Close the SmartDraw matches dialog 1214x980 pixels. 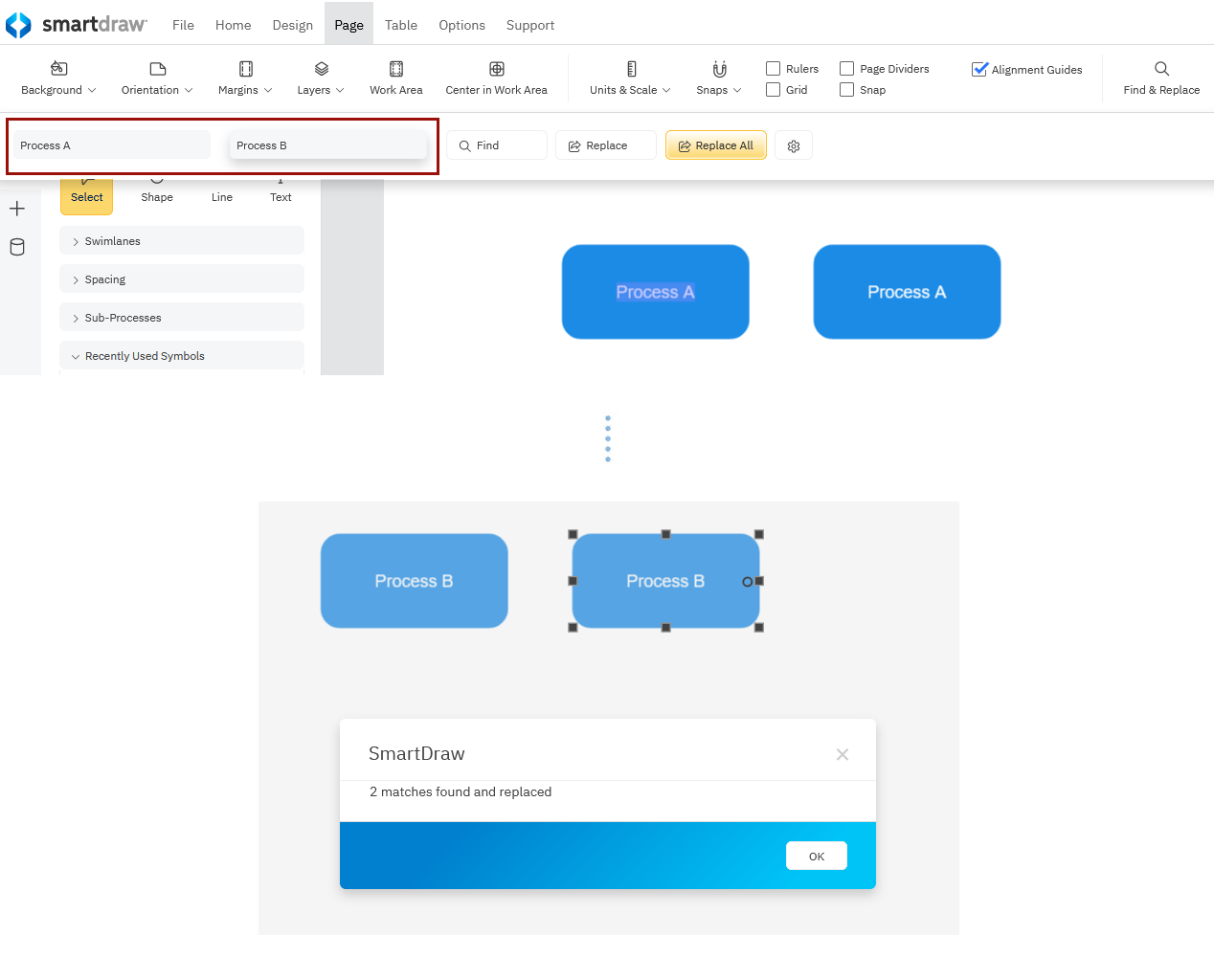click(842, 754)
